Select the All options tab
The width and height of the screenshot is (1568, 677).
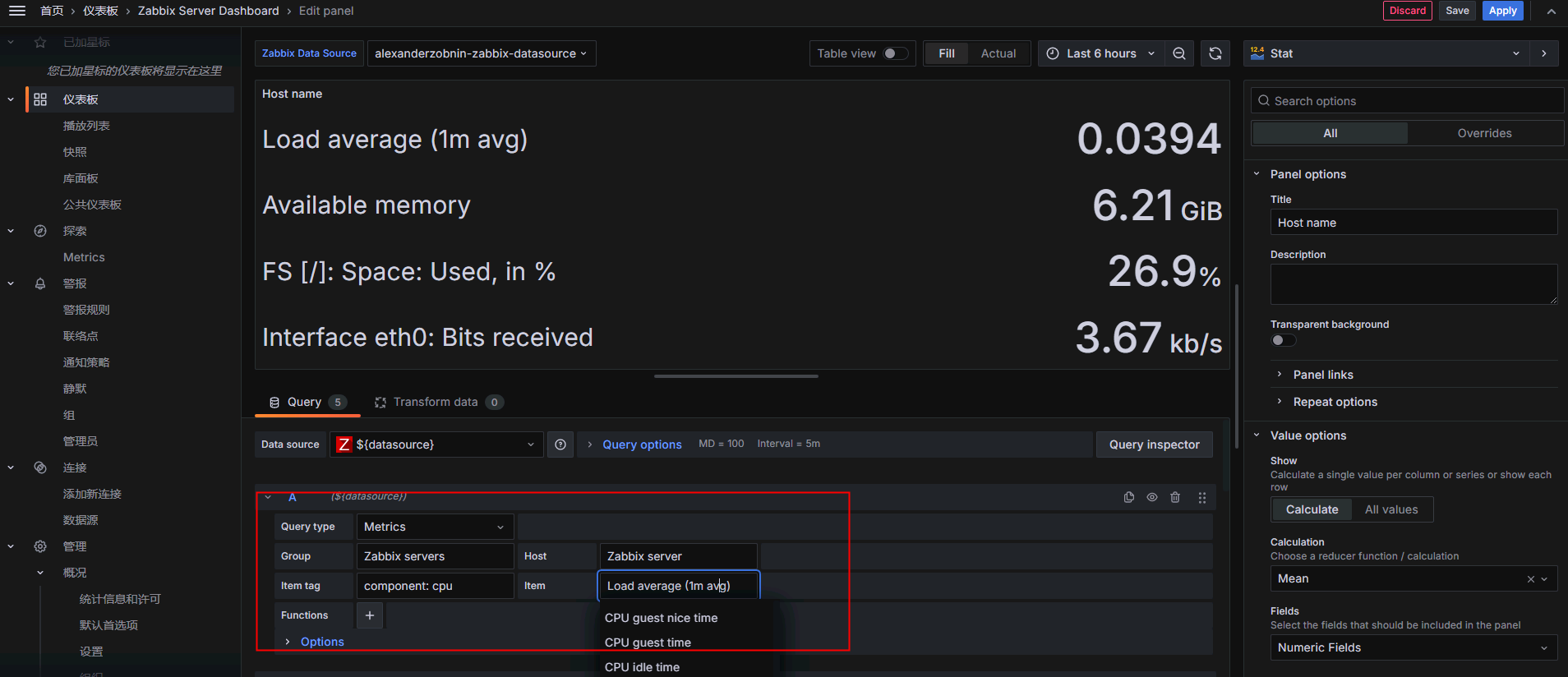coord(1330,133)
